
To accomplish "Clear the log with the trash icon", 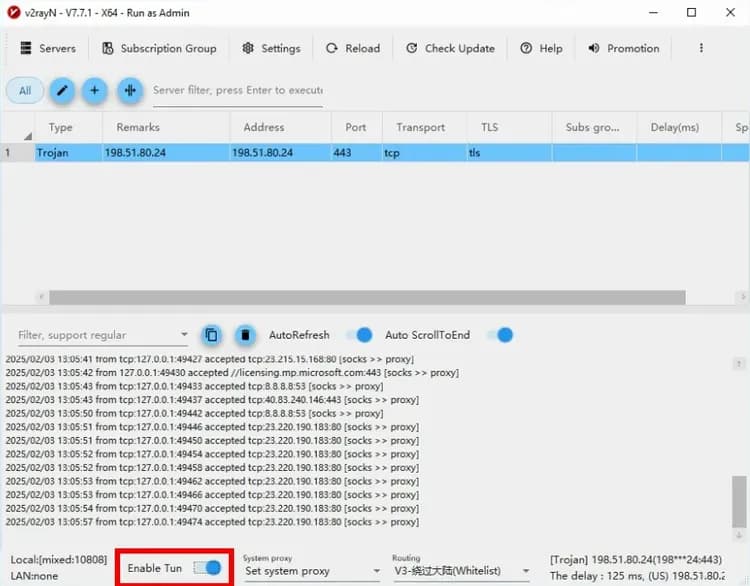I will (x=244, y=335).
